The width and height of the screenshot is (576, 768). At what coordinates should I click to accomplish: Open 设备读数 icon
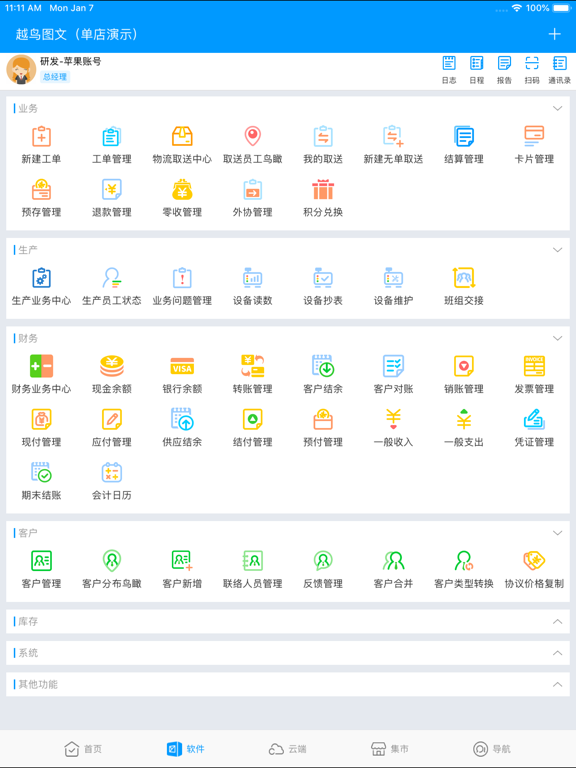[253, 278]
